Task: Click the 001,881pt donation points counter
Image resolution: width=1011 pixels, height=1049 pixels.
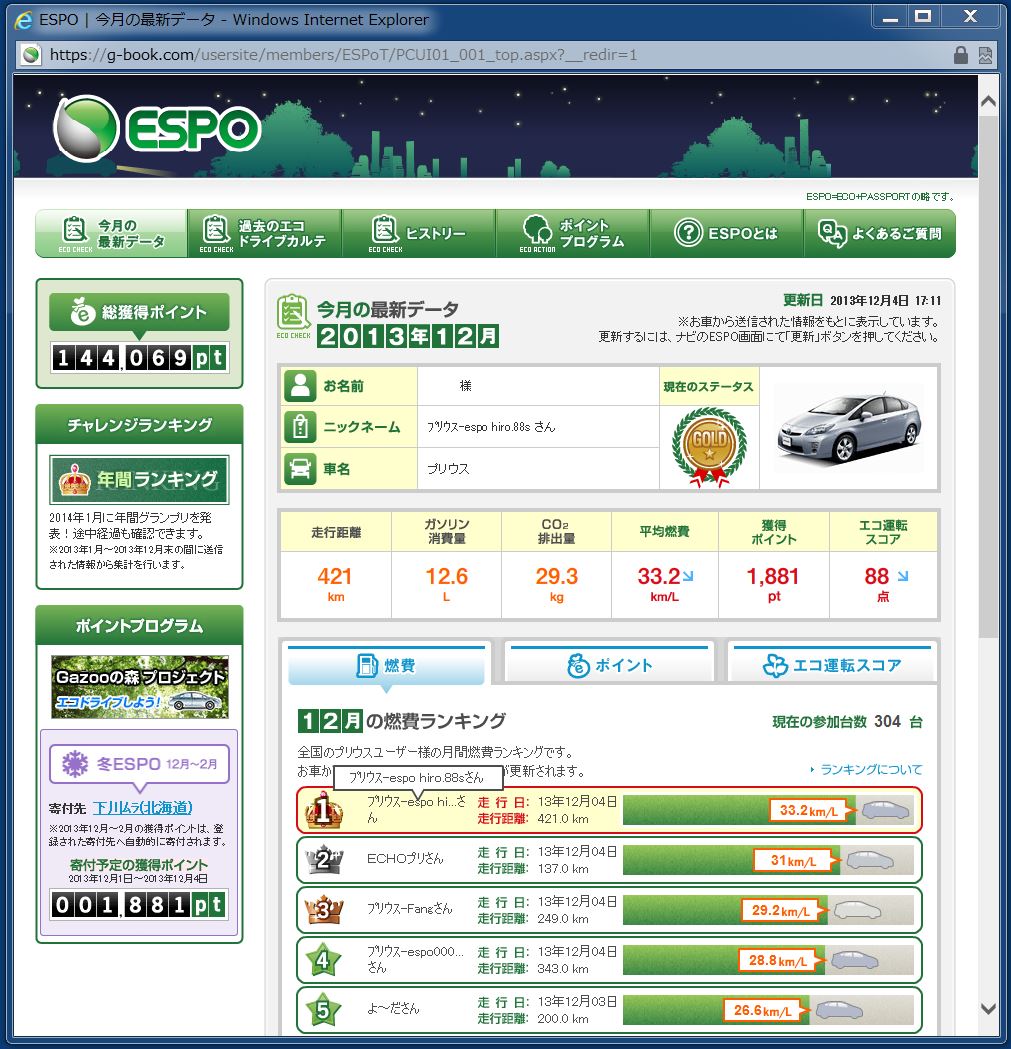Action: [x=139, y=905]
